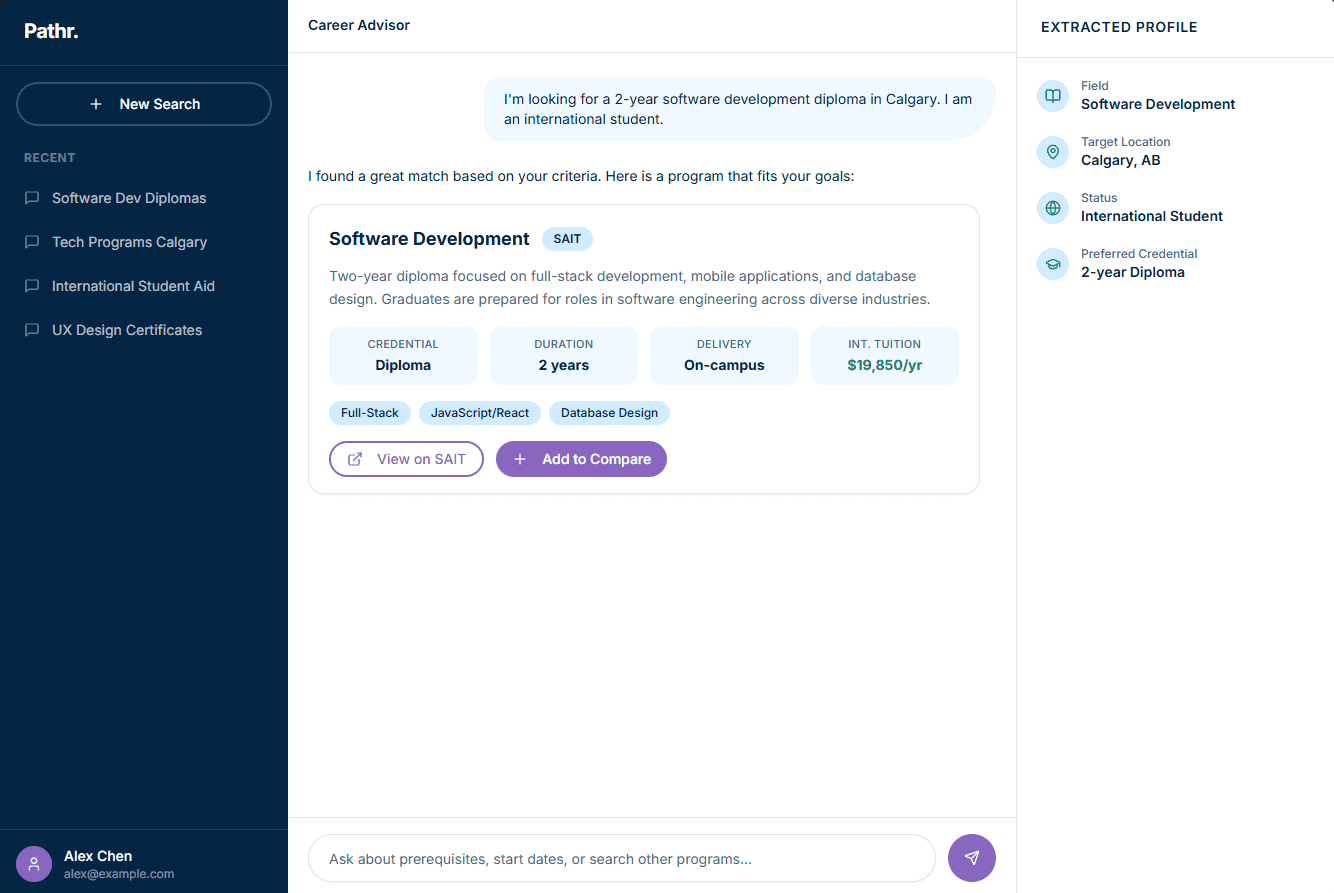
Task: Click the plus icon in Add to Compare
Action: click(520, 459)
